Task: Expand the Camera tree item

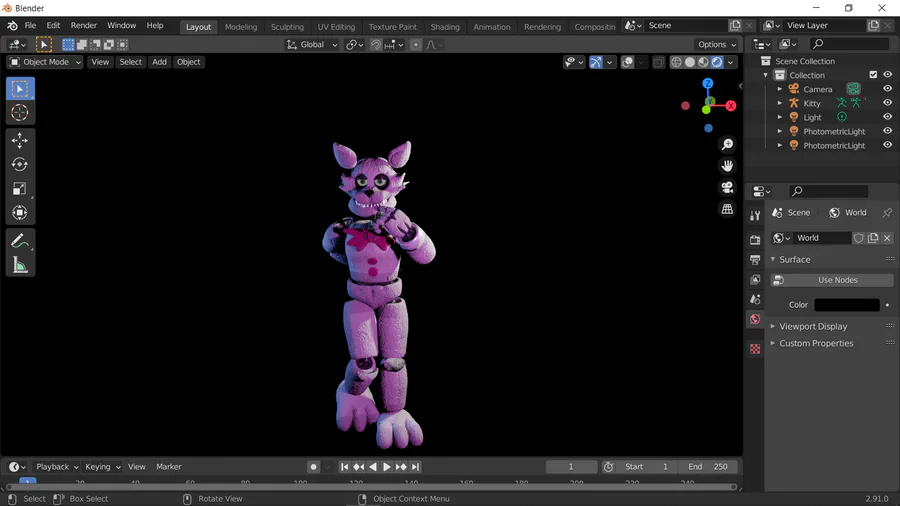Action: (x=779, y=89)
